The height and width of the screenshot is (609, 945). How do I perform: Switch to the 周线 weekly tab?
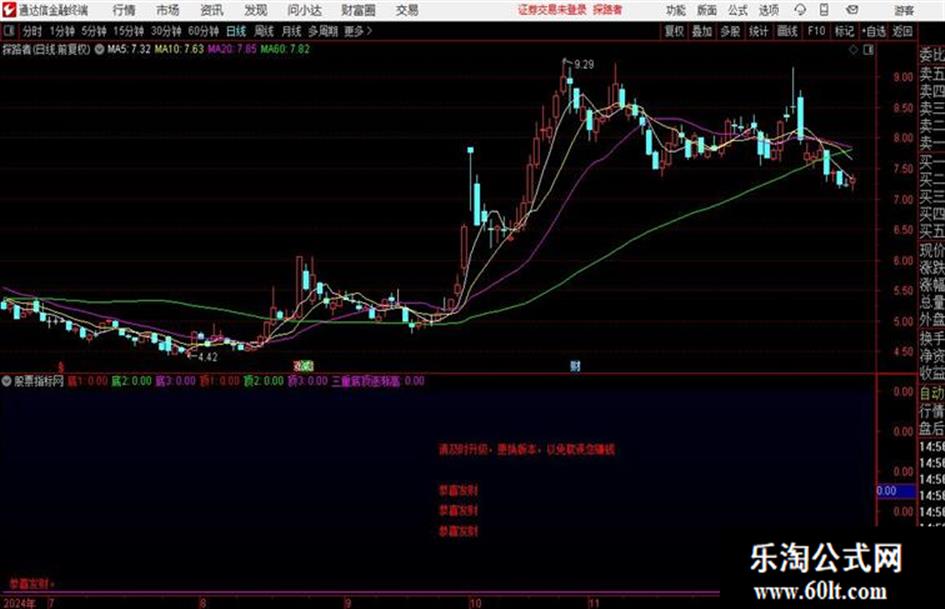point(264,31)
